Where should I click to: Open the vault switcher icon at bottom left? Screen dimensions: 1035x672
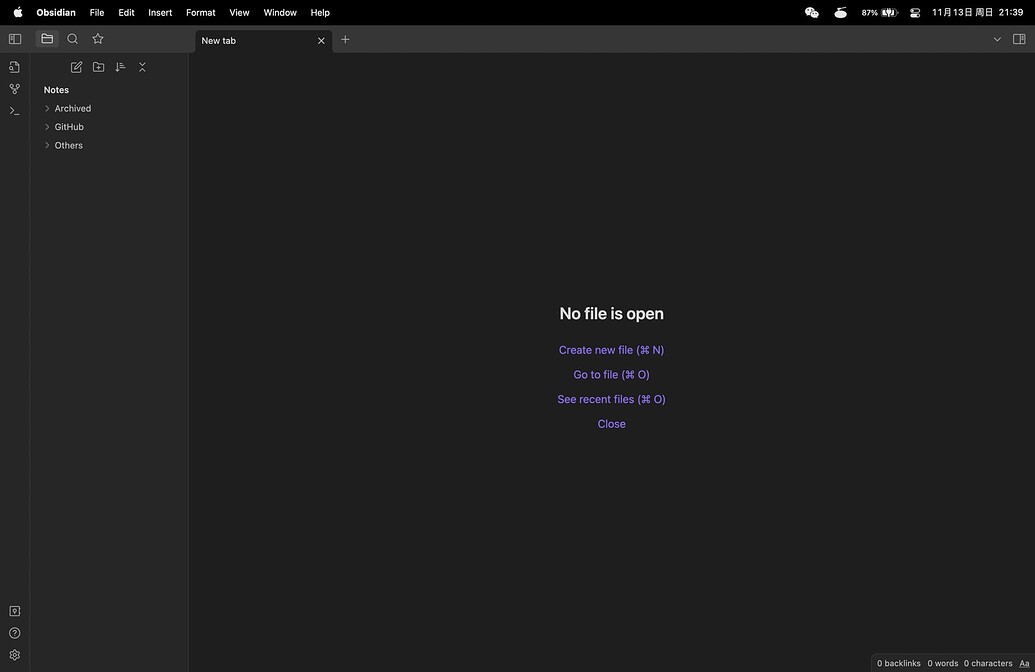[x=14, y=610]
